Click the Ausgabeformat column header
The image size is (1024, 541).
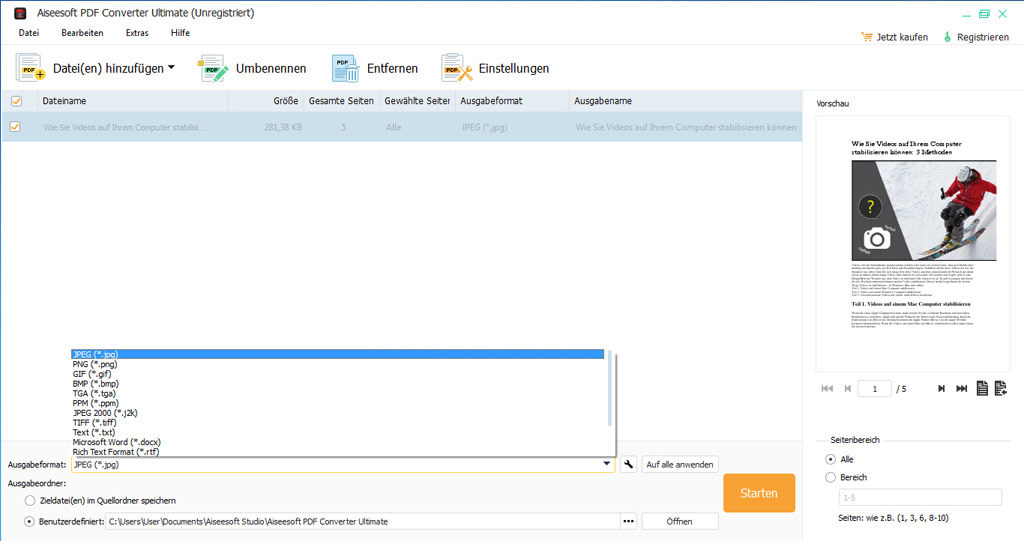(x=512, y=101)
